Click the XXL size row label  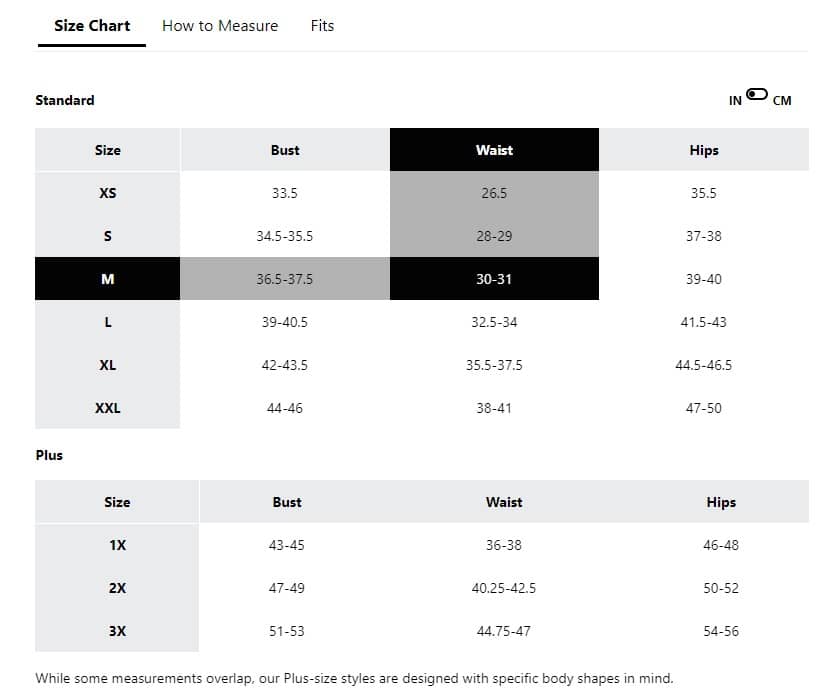pyautogui.click(x=108, y=408)
